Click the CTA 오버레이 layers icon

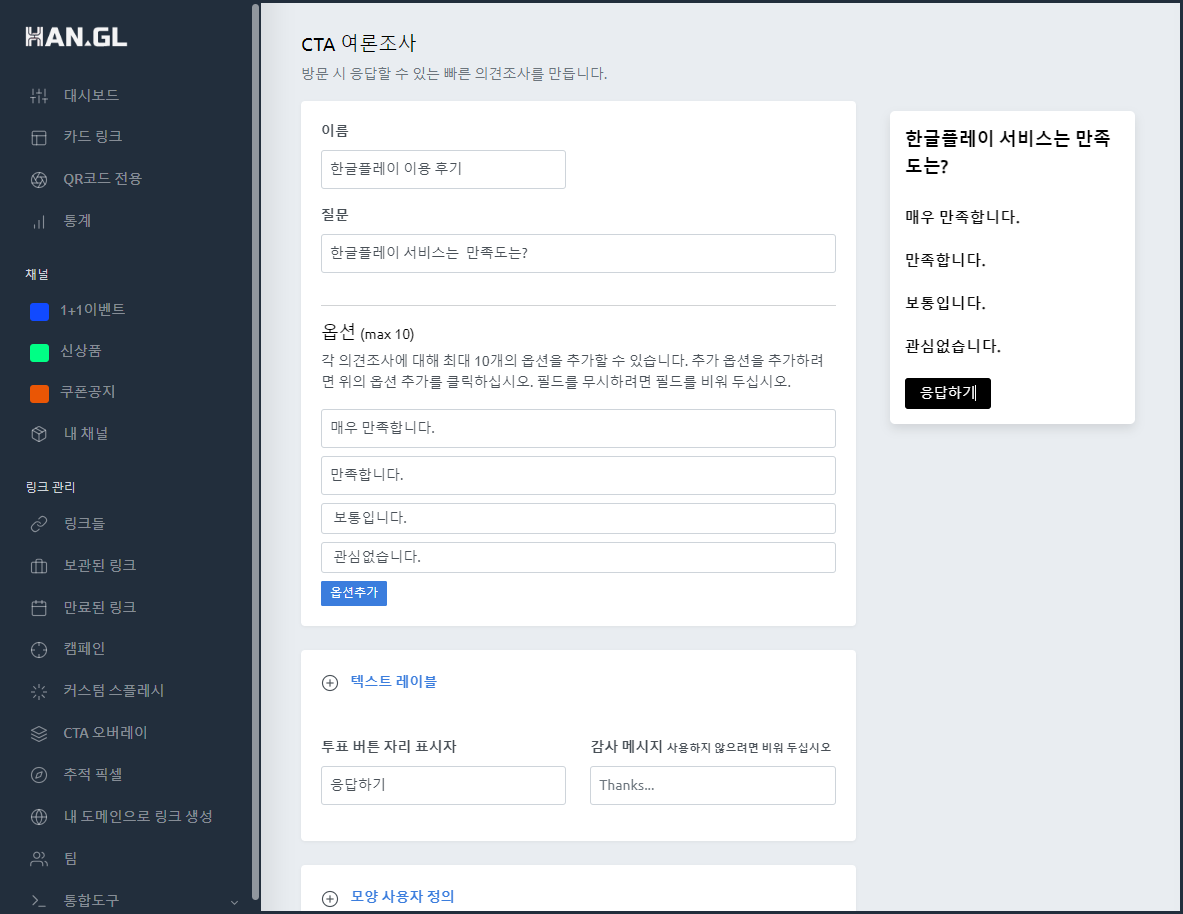(39, 734)
